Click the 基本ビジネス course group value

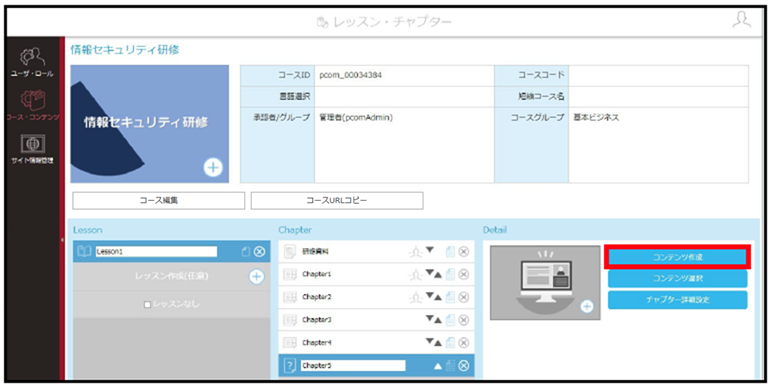pyautogui.click(x=596, y=118)
